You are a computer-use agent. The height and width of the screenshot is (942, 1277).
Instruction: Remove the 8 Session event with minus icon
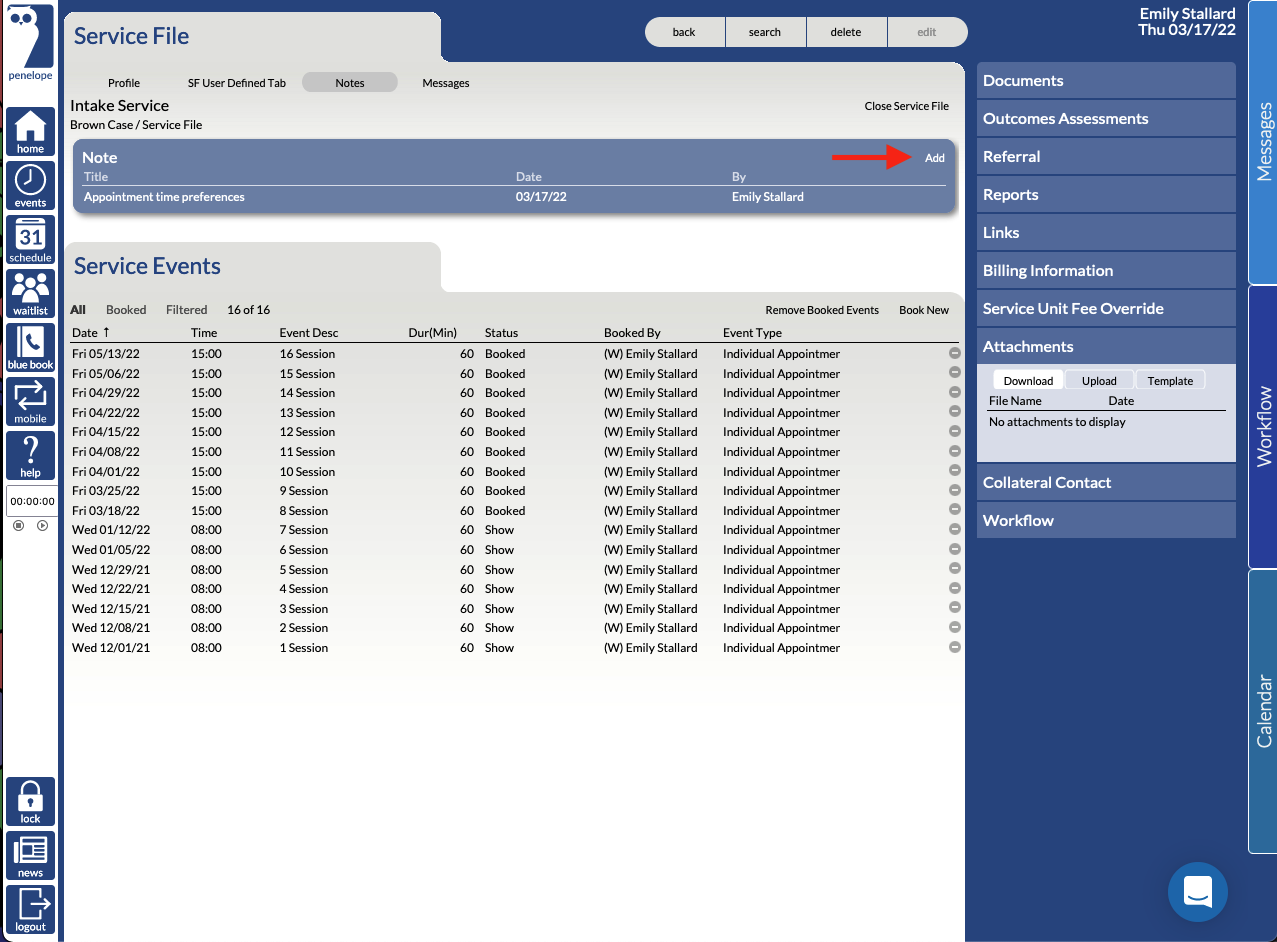955,510
